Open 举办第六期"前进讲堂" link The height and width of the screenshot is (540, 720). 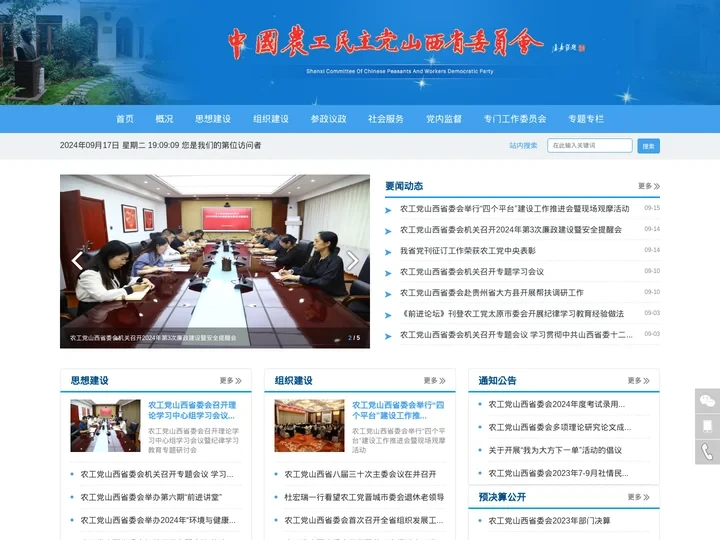(151, 497)
